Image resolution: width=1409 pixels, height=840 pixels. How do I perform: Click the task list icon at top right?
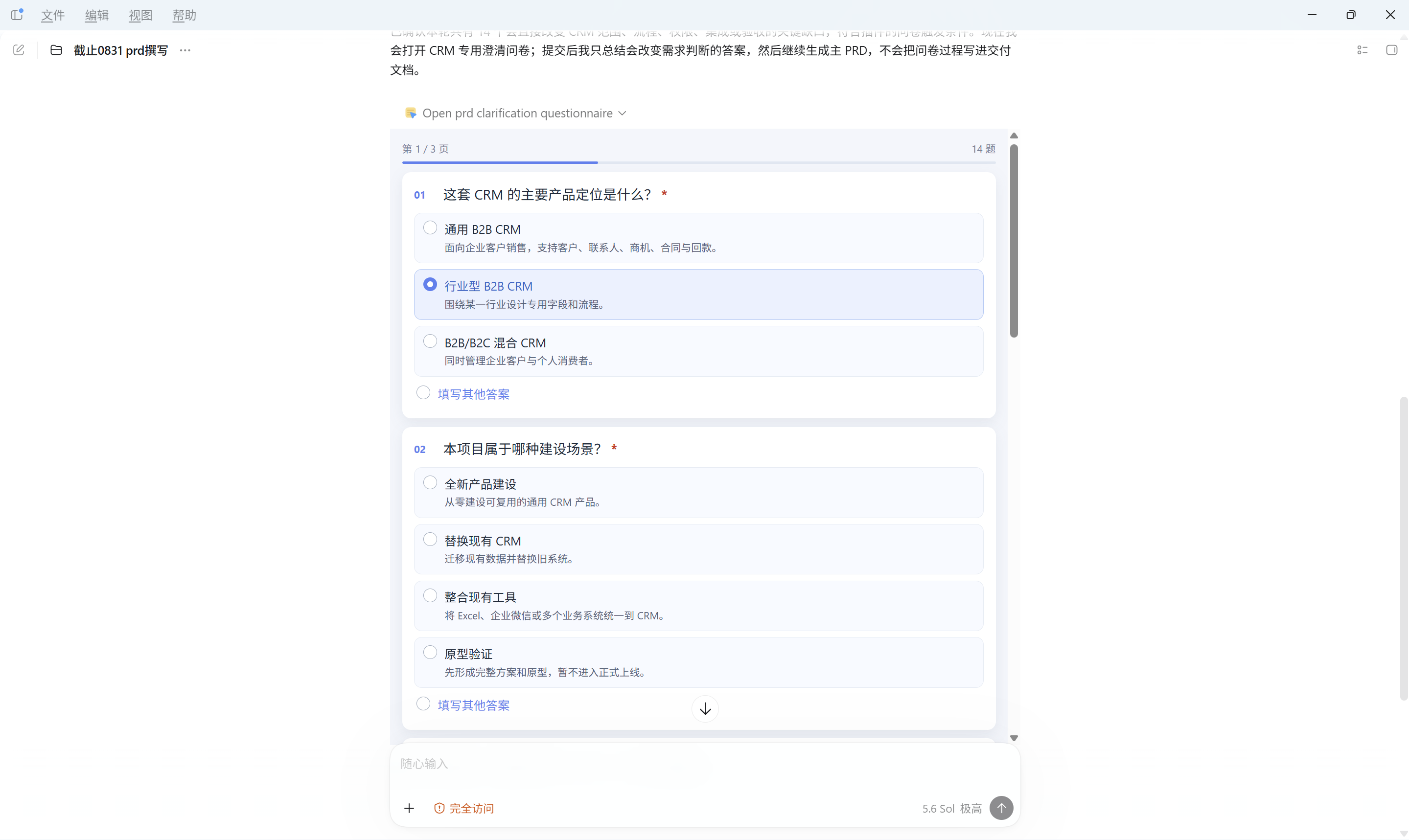[1363, 50]
